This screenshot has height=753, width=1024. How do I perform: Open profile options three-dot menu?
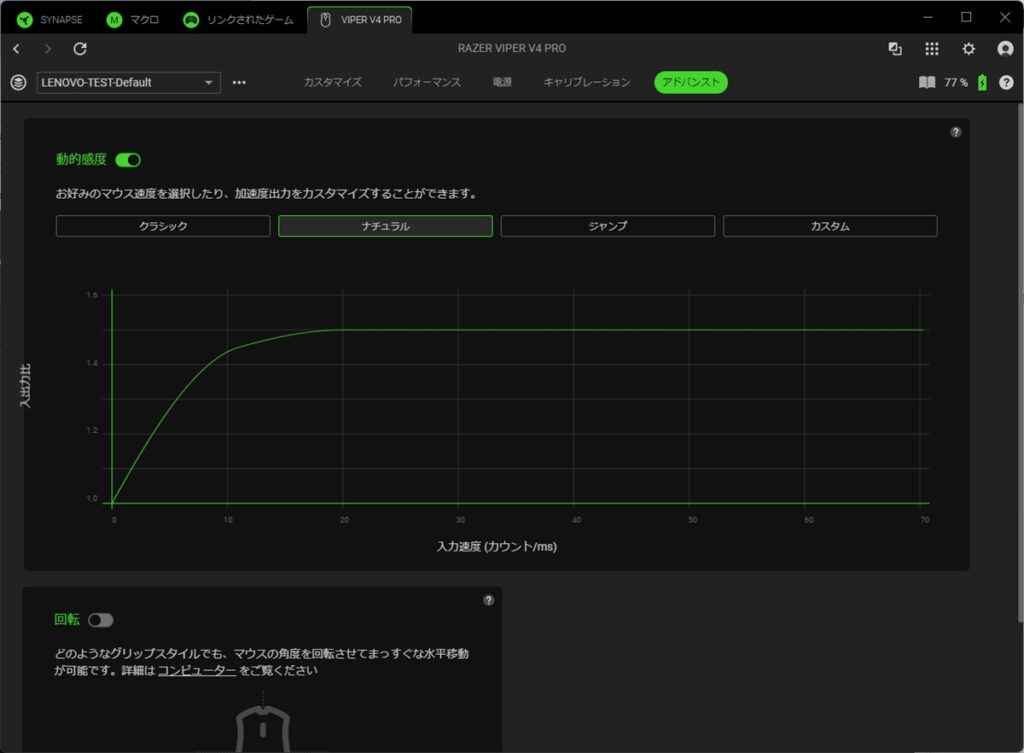tap(239, 83)
